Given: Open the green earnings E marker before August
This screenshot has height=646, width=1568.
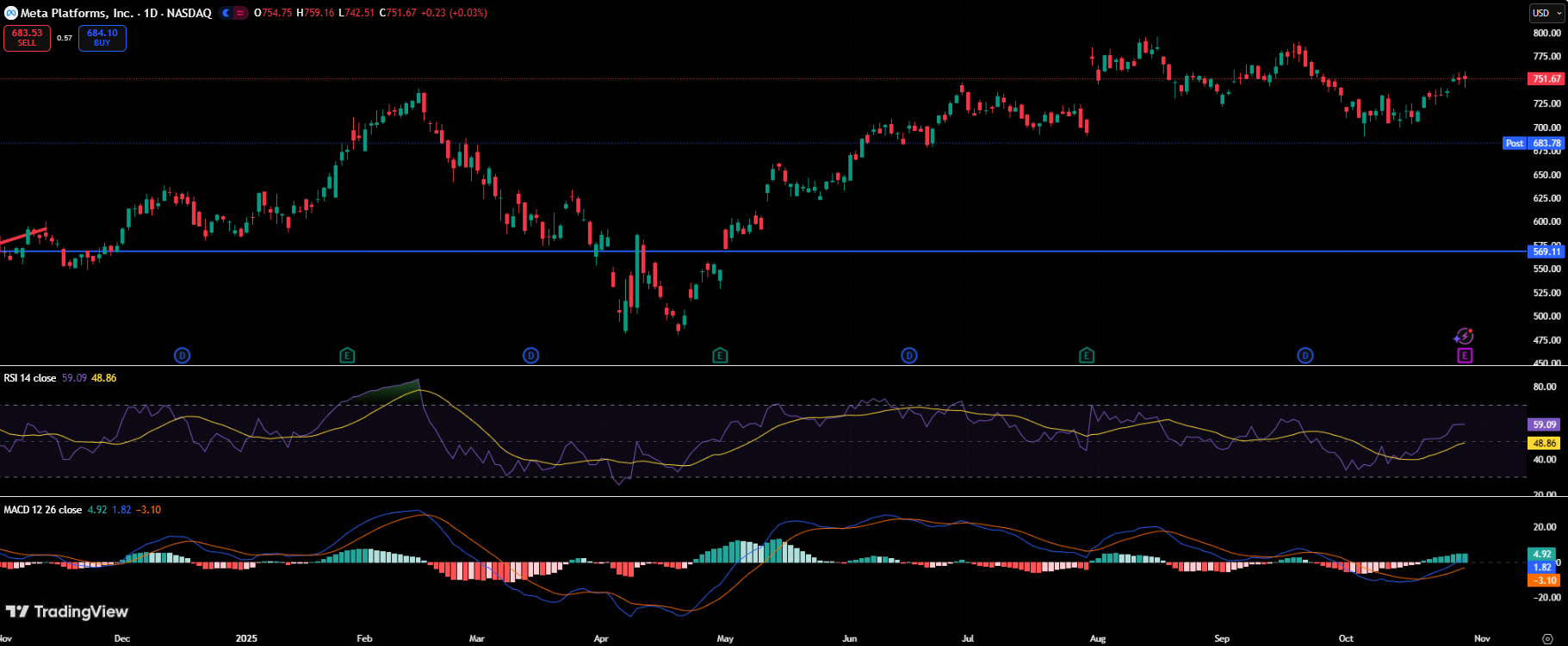Looking at the screenshot, I should [x=1087, y=356].
